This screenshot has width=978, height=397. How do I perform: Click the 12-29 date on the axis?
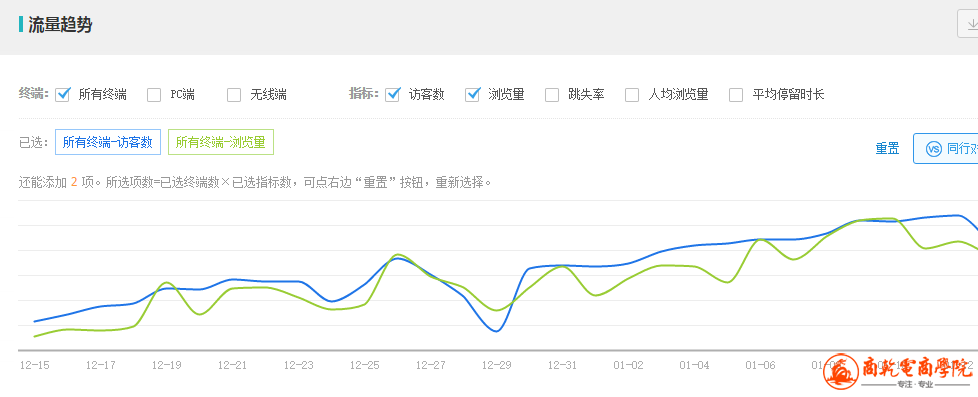496,365
